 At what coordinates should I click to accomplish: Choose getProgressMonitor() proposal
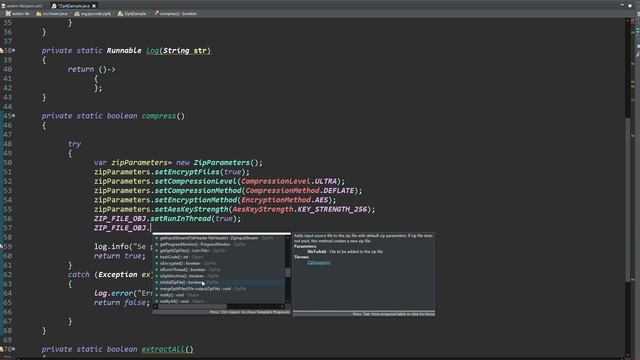[220, 244]
